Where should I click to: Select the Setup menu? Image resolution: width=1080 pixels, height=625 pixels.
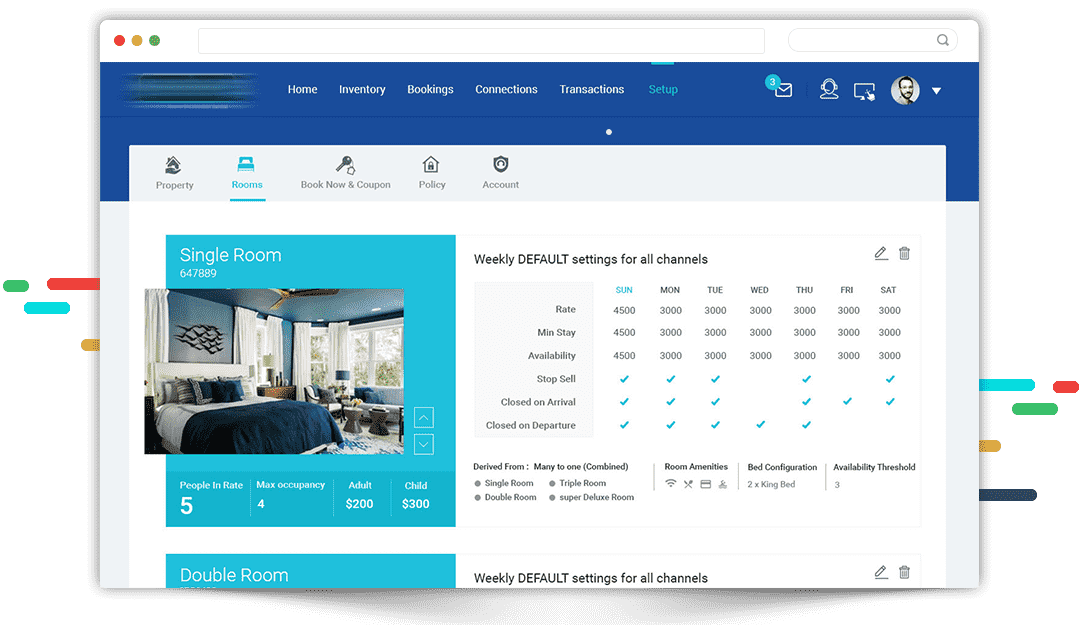point(663,90)
